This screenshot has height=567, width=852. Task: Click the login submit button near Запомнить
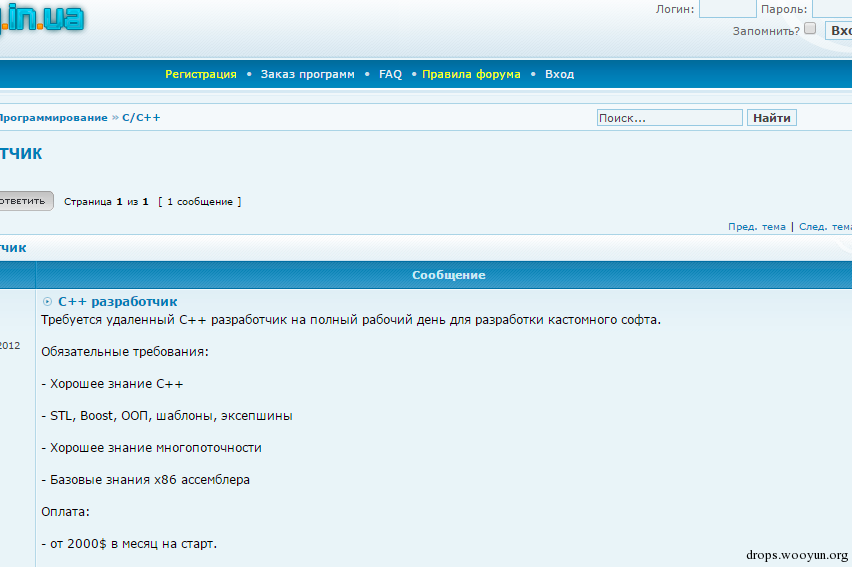click(838, 30)
